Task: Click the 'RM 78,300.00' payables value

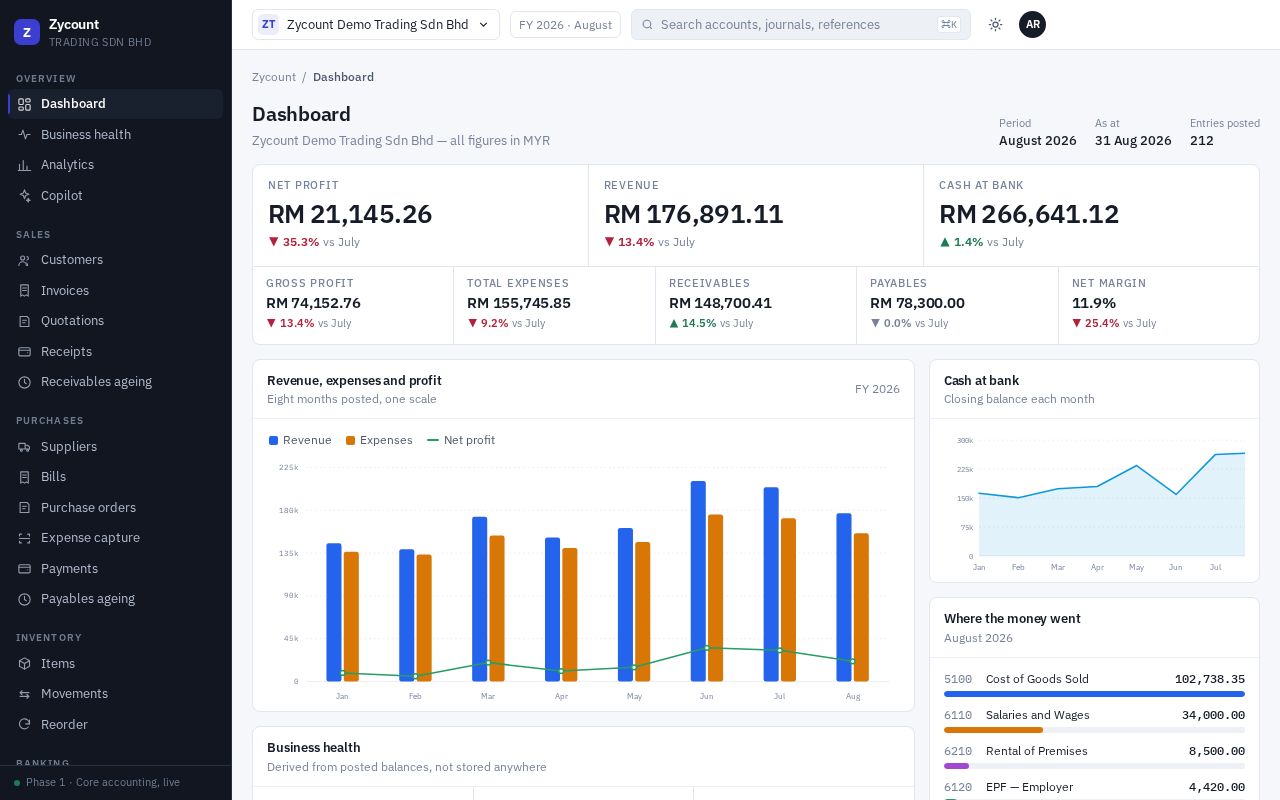Action: coord(917,303)
